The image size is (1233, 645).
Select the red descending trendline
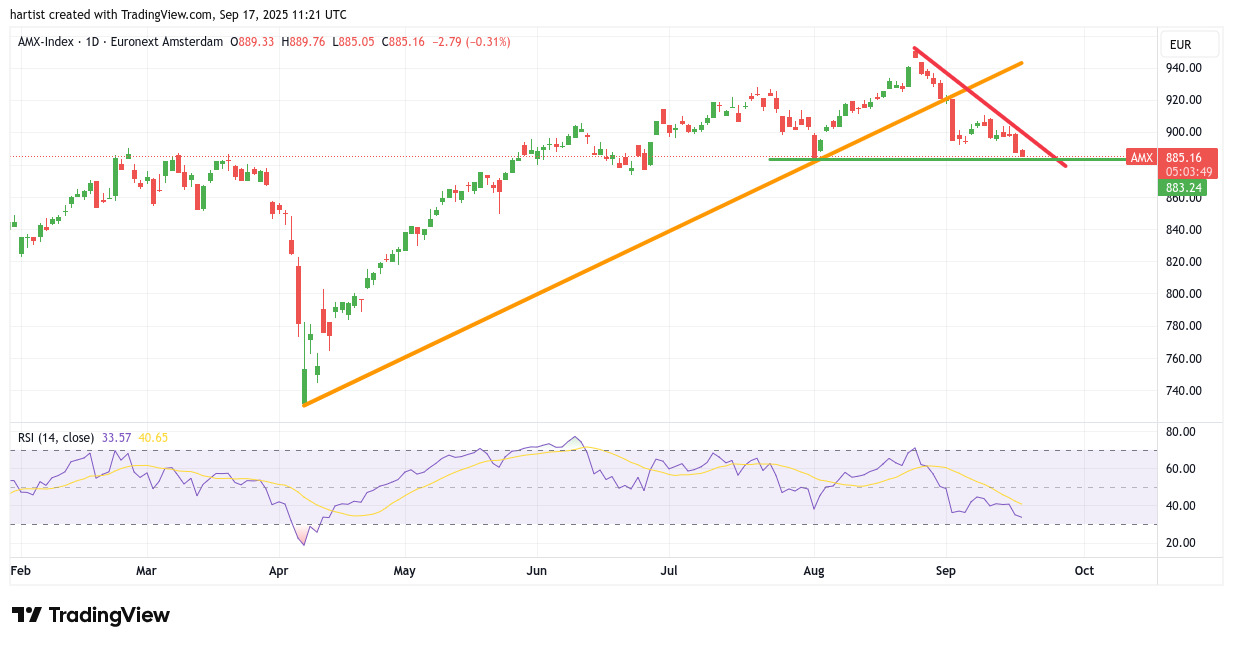990,107
